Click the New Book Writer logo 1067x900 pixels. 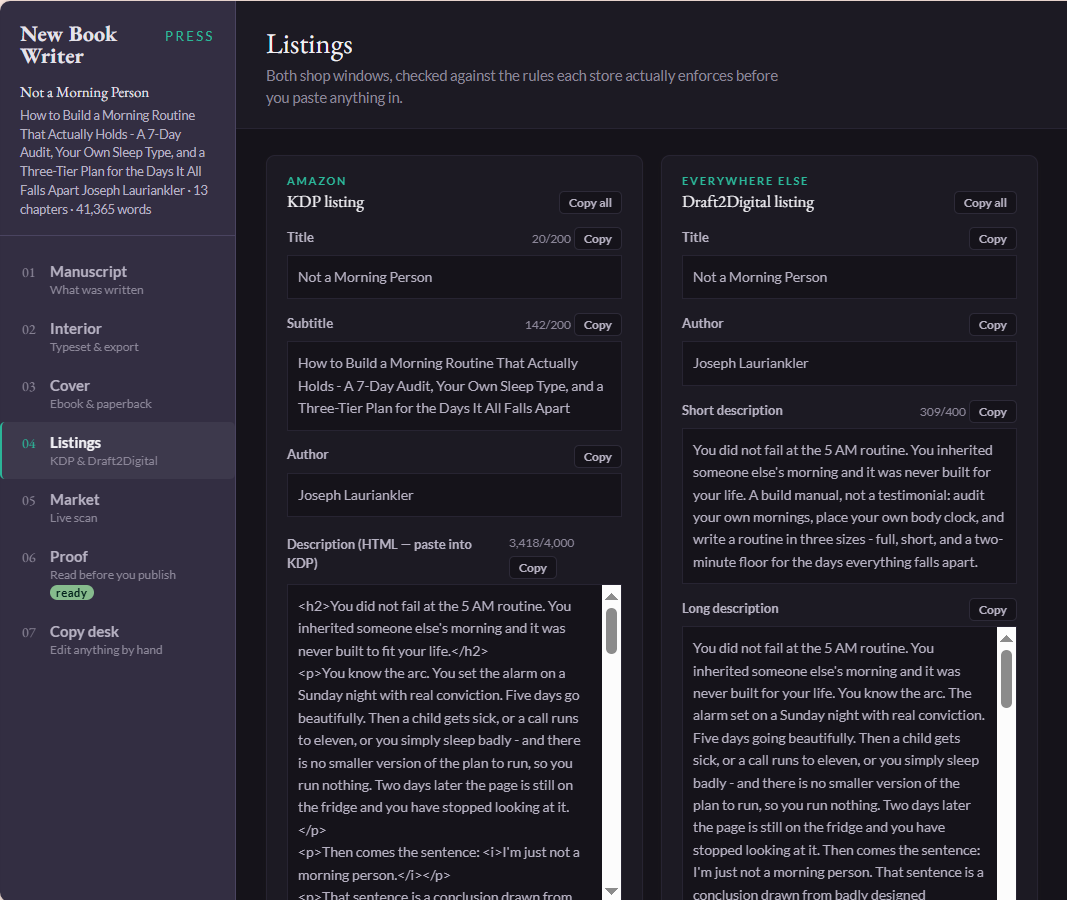[x=69, y=45]
